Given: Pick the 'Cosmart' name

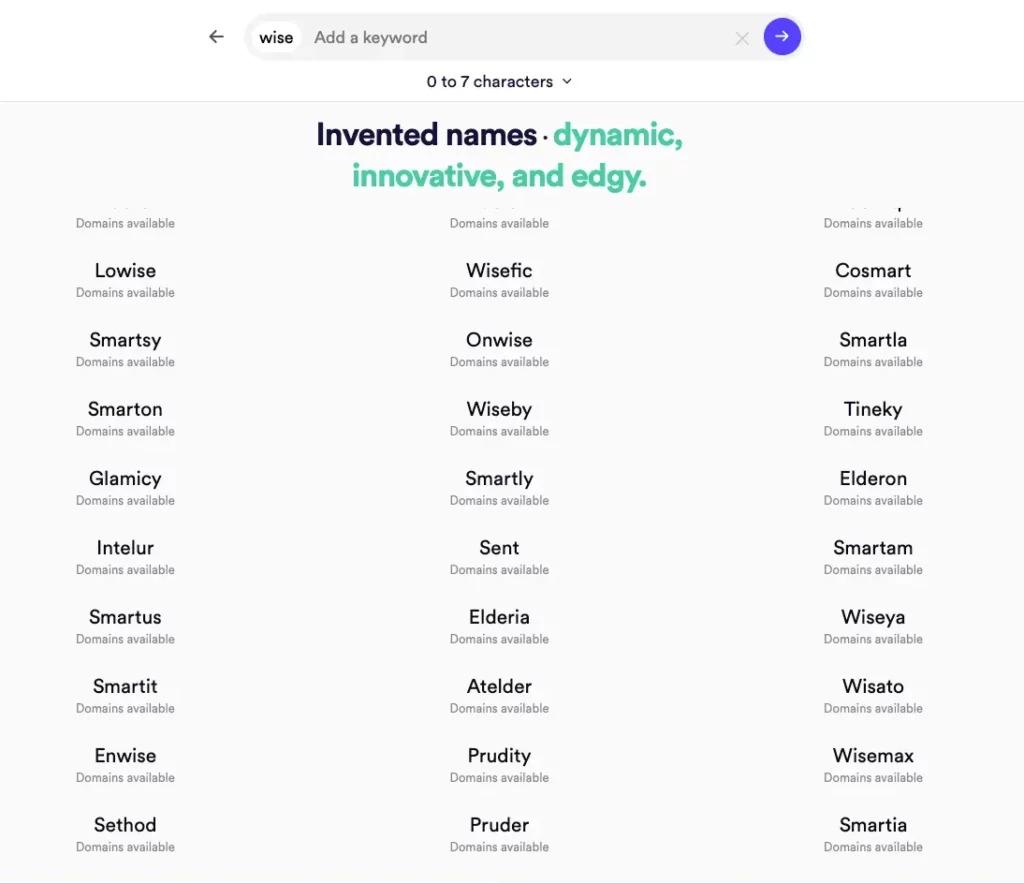Looking at the screenshot, I should (x=873, y=271).
